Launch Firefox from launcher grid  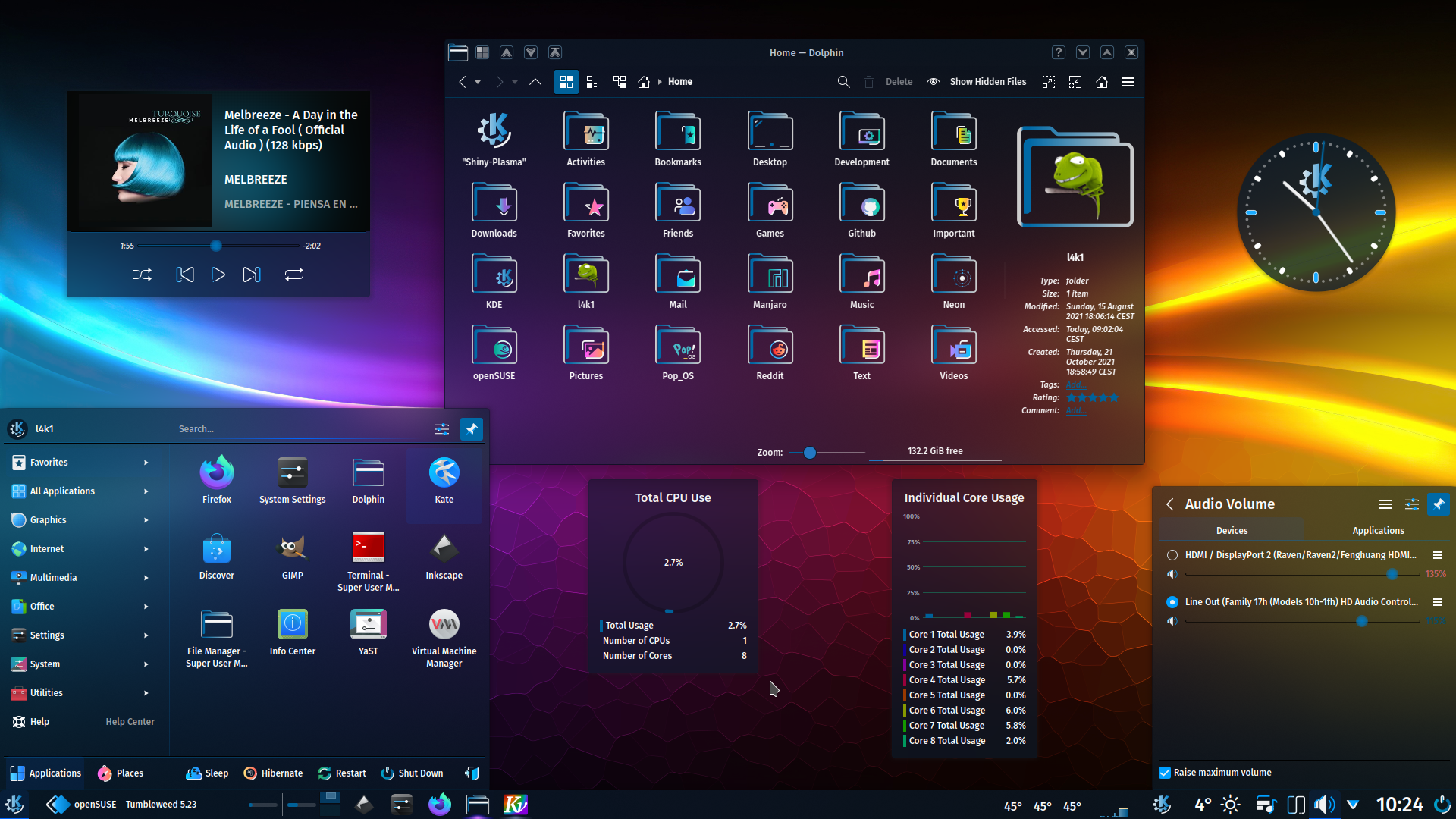[217, 481]
